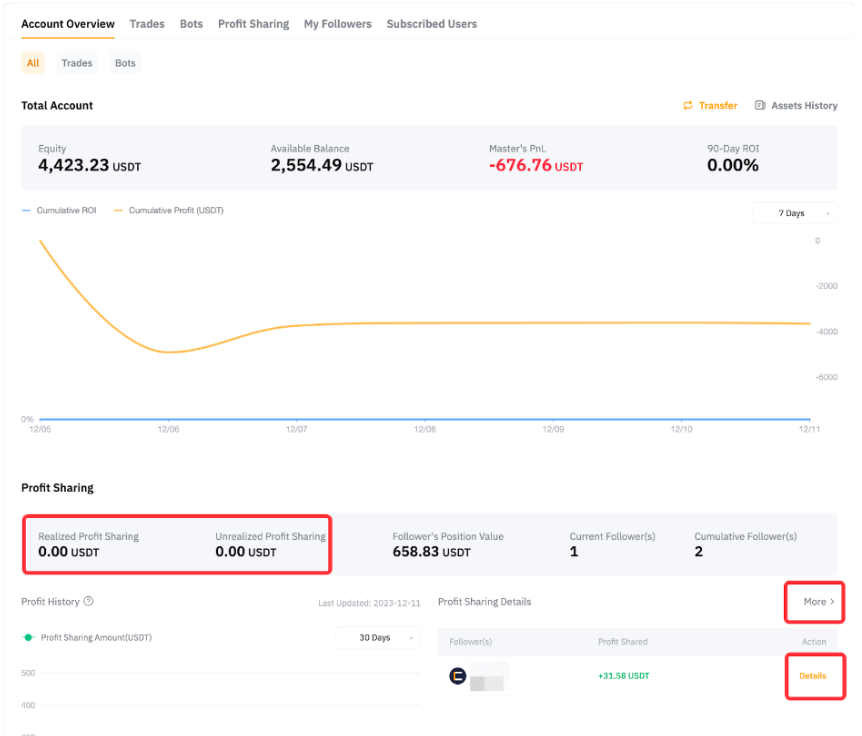The width and height of the screenshot is (862, 736).
Task: Open the 7 Days range dropdown
Action: [795, 213]
